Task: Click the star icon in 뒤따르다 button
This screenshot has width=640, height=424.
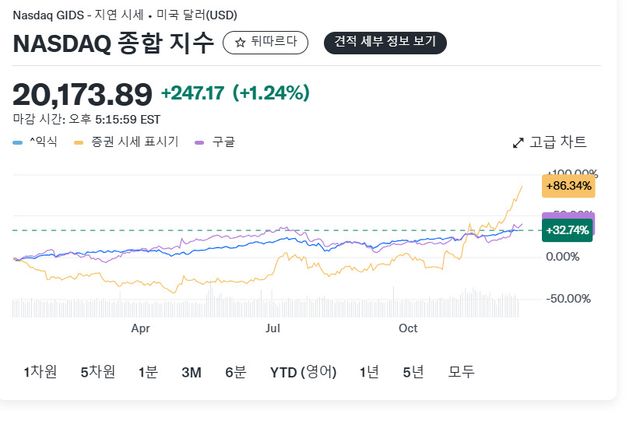Action: pos(240,43)
